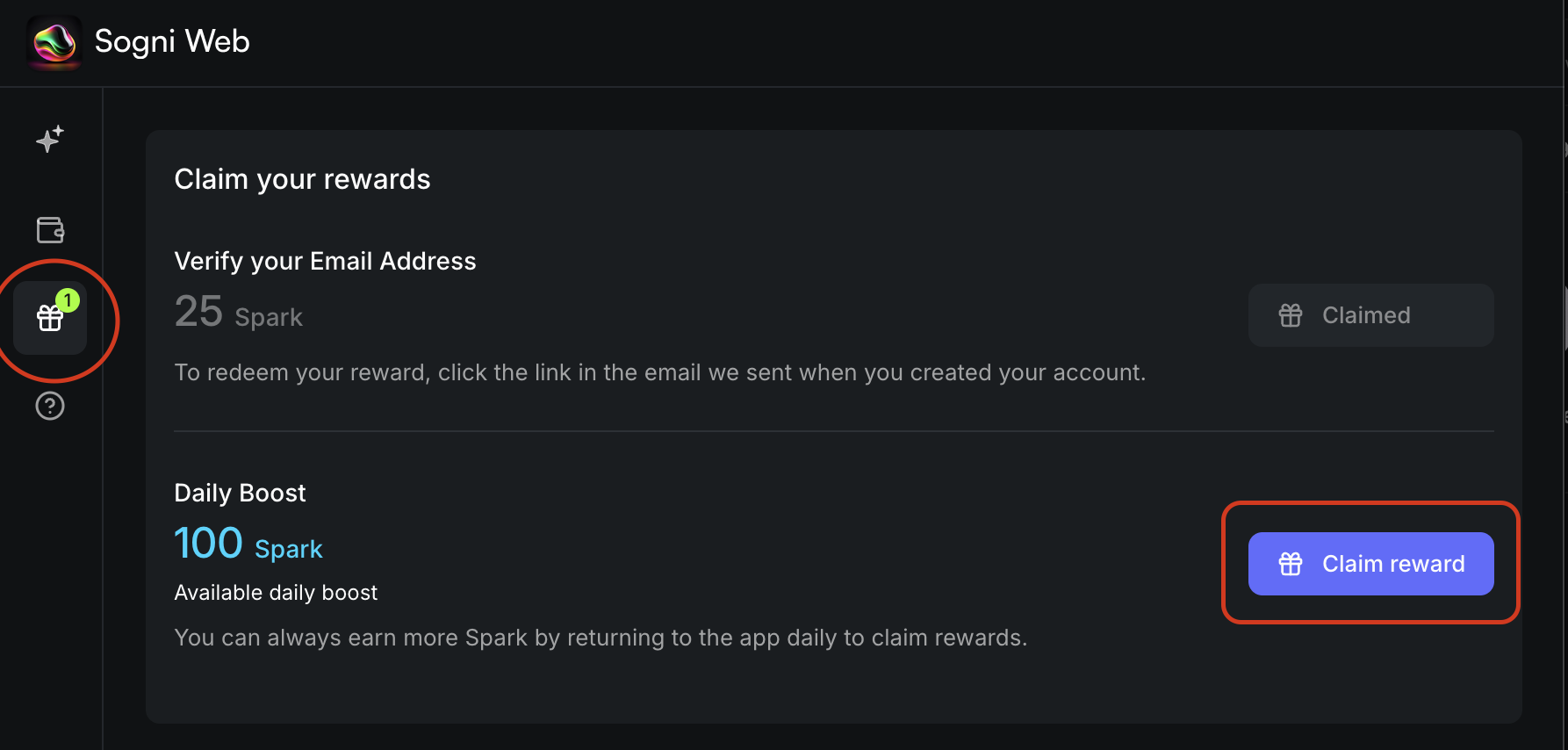Open the question mark Help icon
The width and height of the screenshot is (1568, 750).
coord(50,406)
